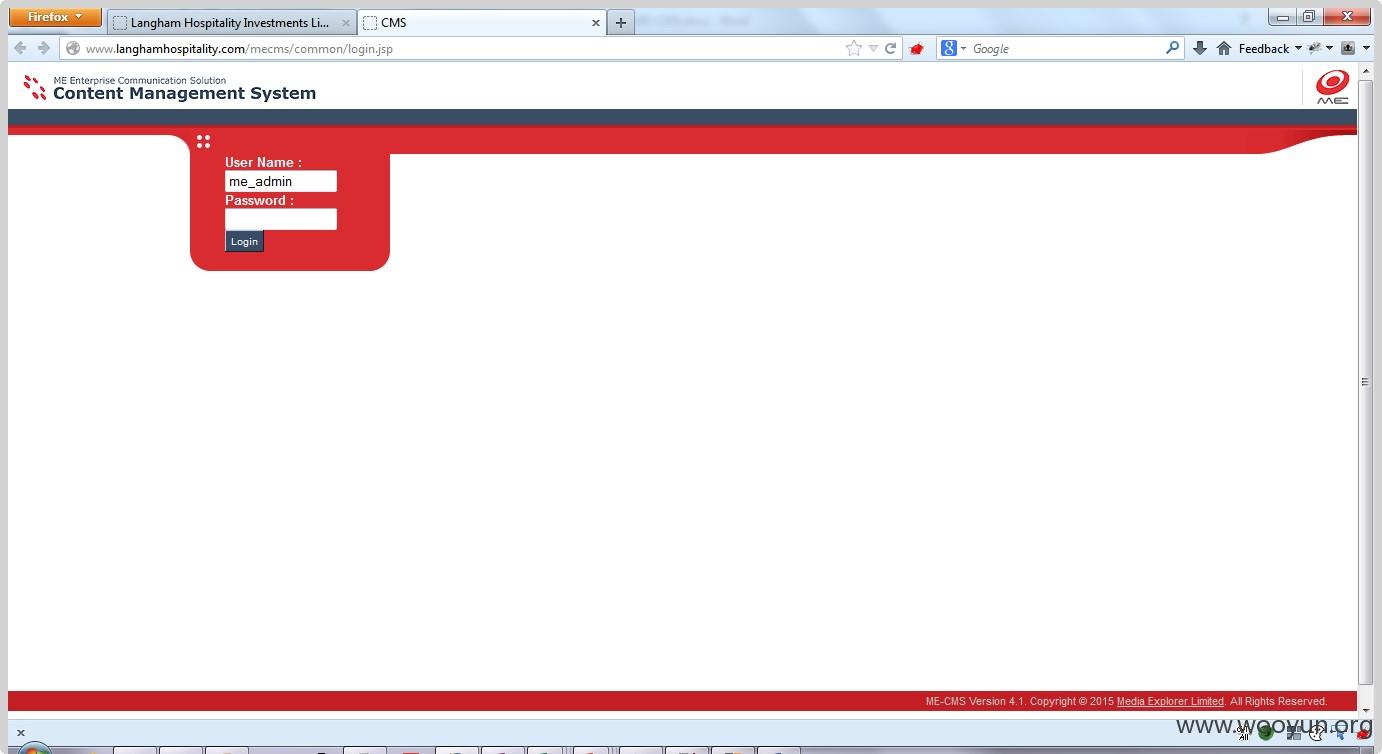Go to the Home page icon
The image size is (1382, 754).
[1224, 48]
